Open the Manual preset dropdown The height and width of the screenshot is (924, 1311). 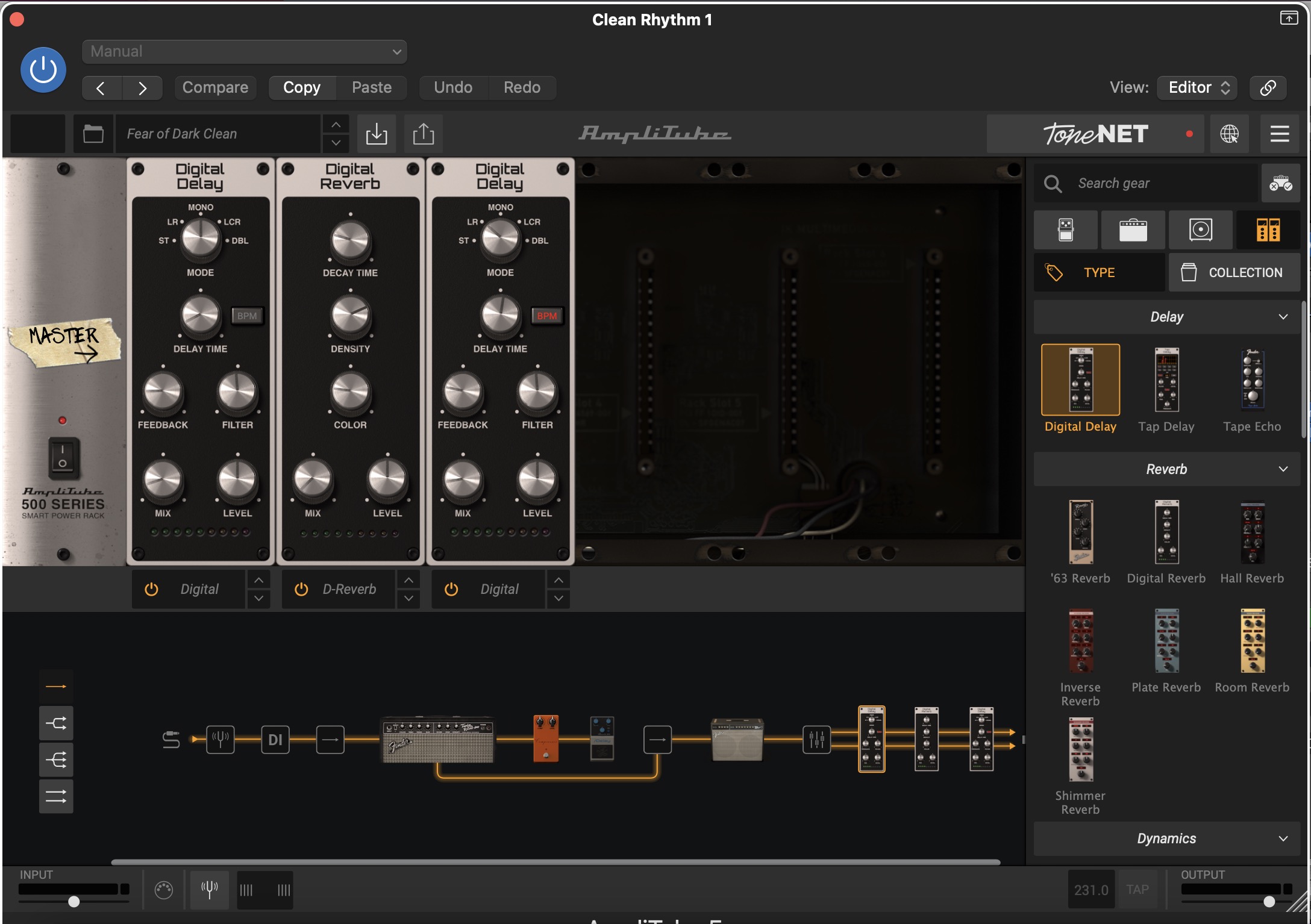click(x=245, y=52)
